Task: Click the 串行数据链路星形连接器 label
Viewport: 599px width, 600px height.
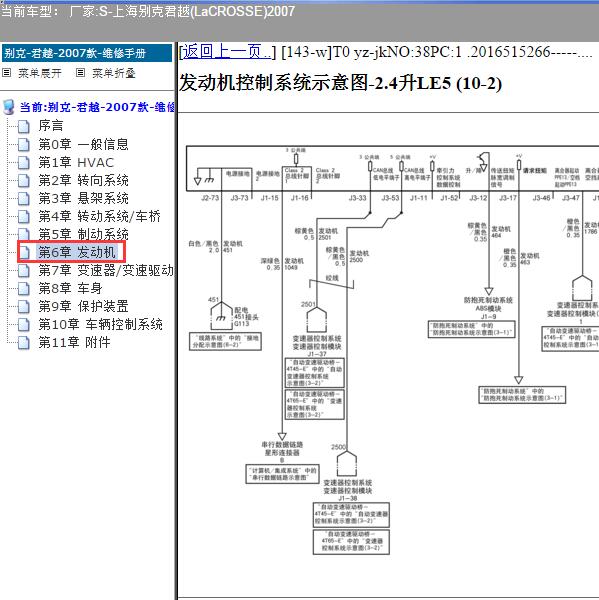Action: click(x=282, y=452)
